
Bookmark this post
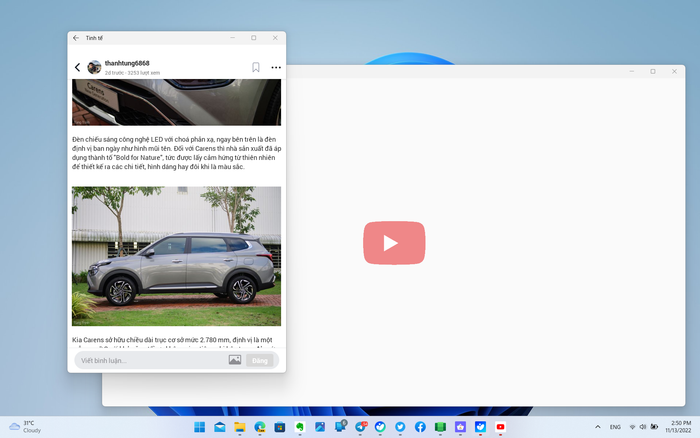[x=256, y=67]
